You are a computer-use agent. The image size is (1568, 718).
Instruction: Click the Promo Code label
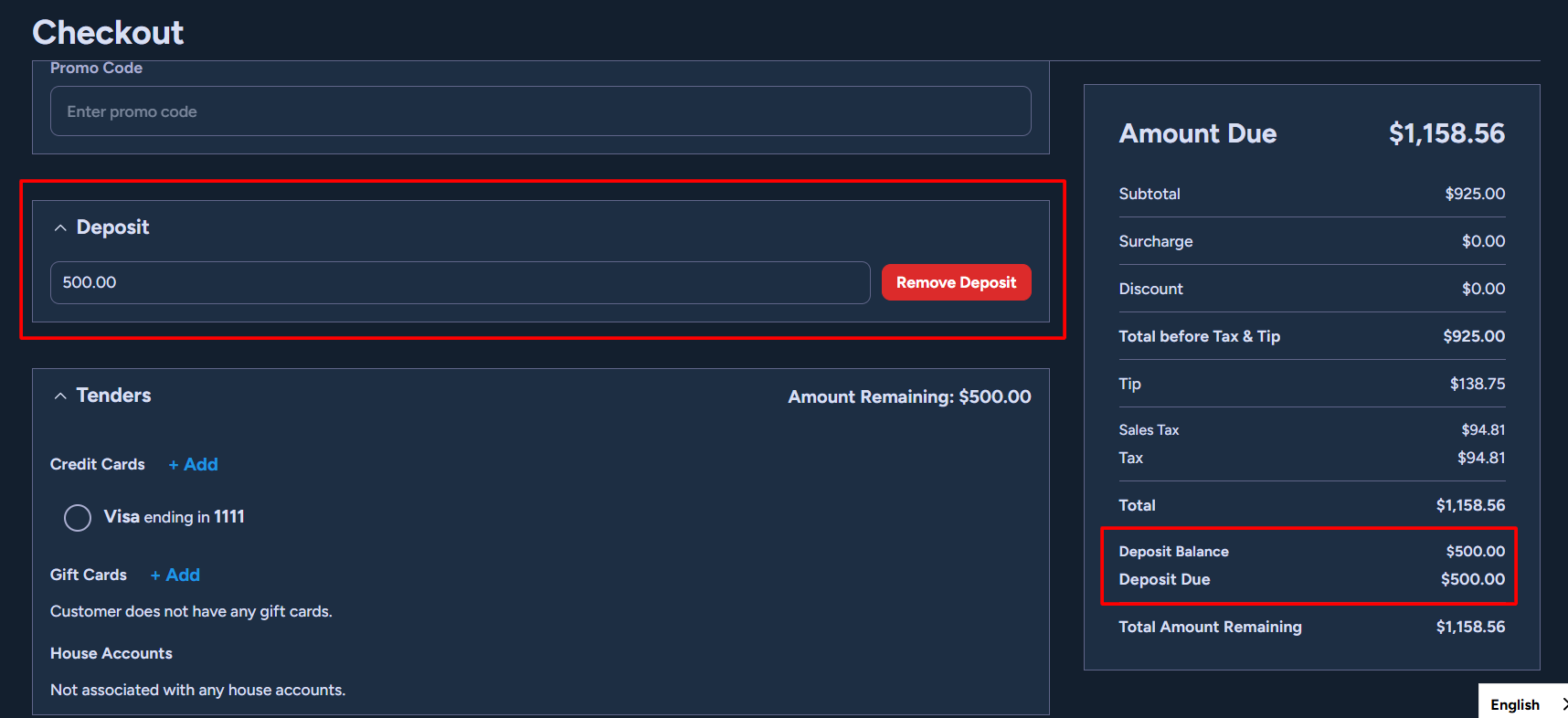click(96, 68)
